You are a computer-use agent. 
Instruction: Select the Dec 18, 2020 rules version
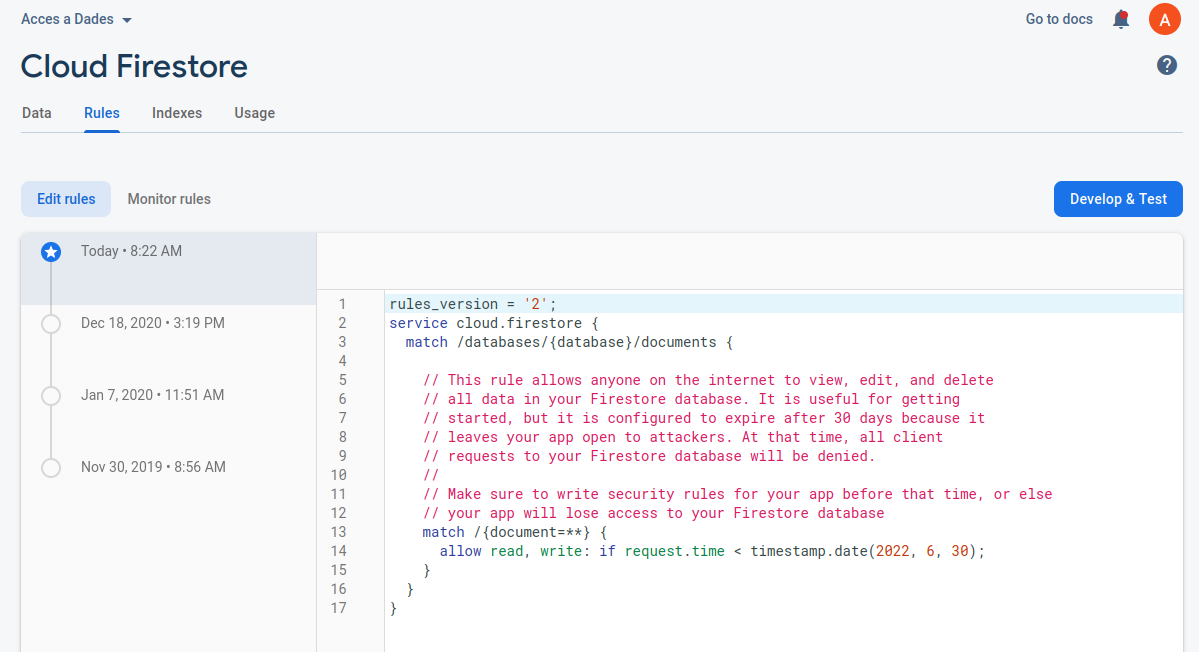pyautogui.click(x=152, y=323)
